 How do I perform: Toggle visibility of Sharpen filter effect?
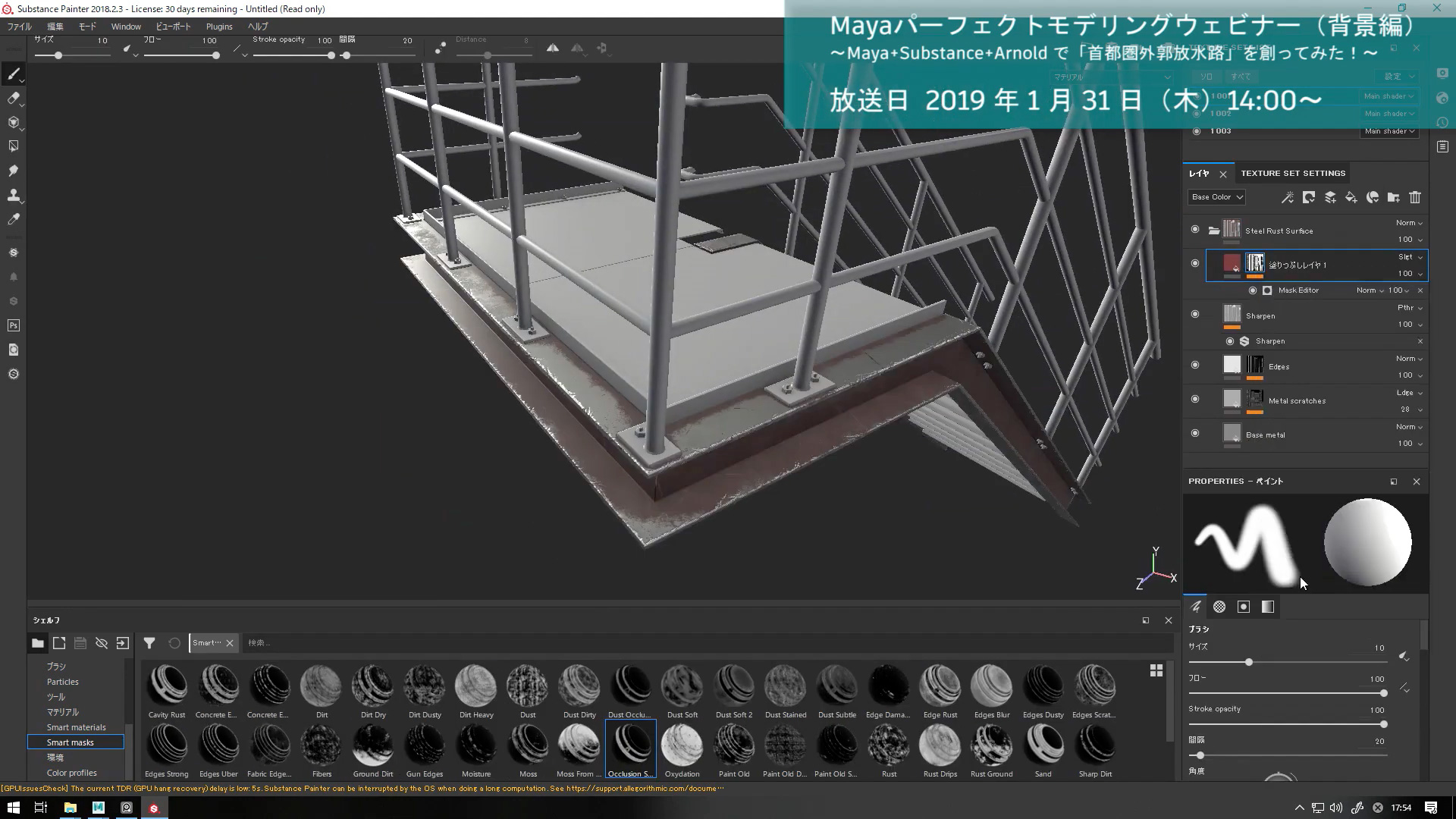point(1230,341)
